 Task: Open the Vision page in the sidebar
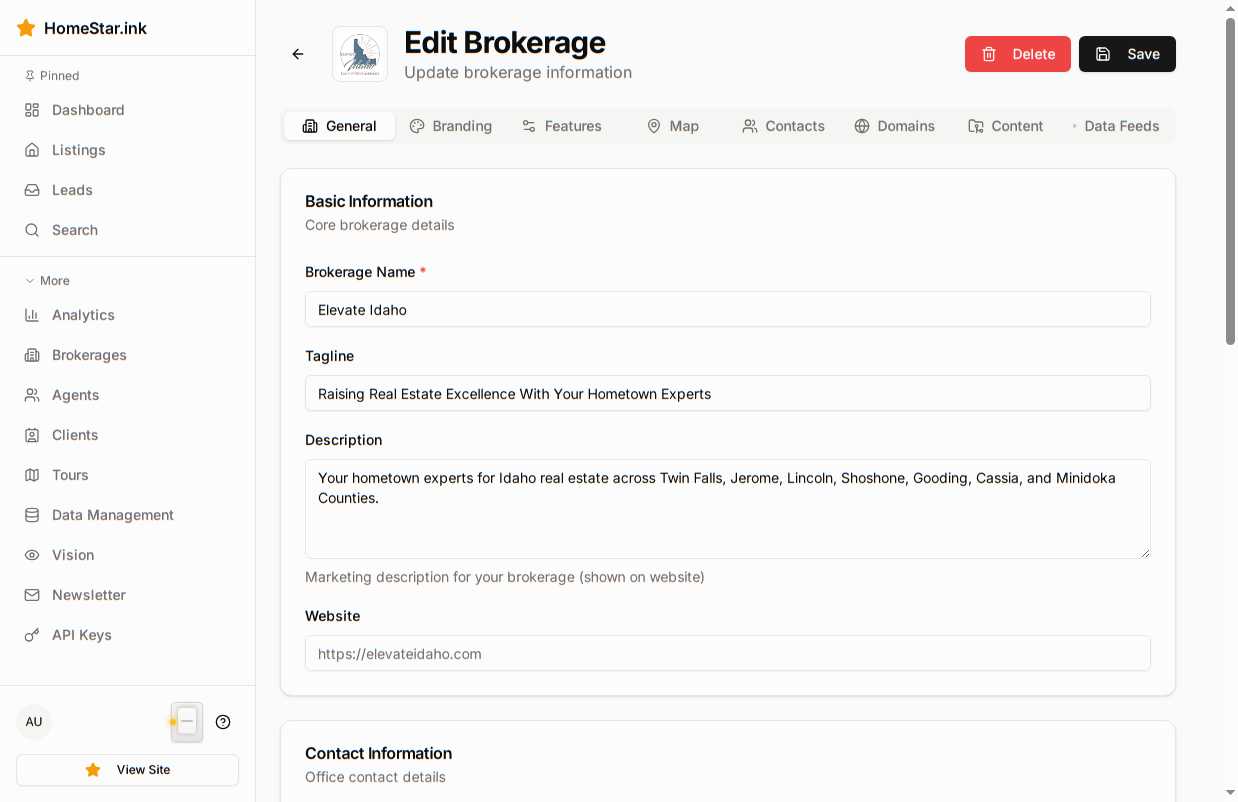click(x=73, y=555)
